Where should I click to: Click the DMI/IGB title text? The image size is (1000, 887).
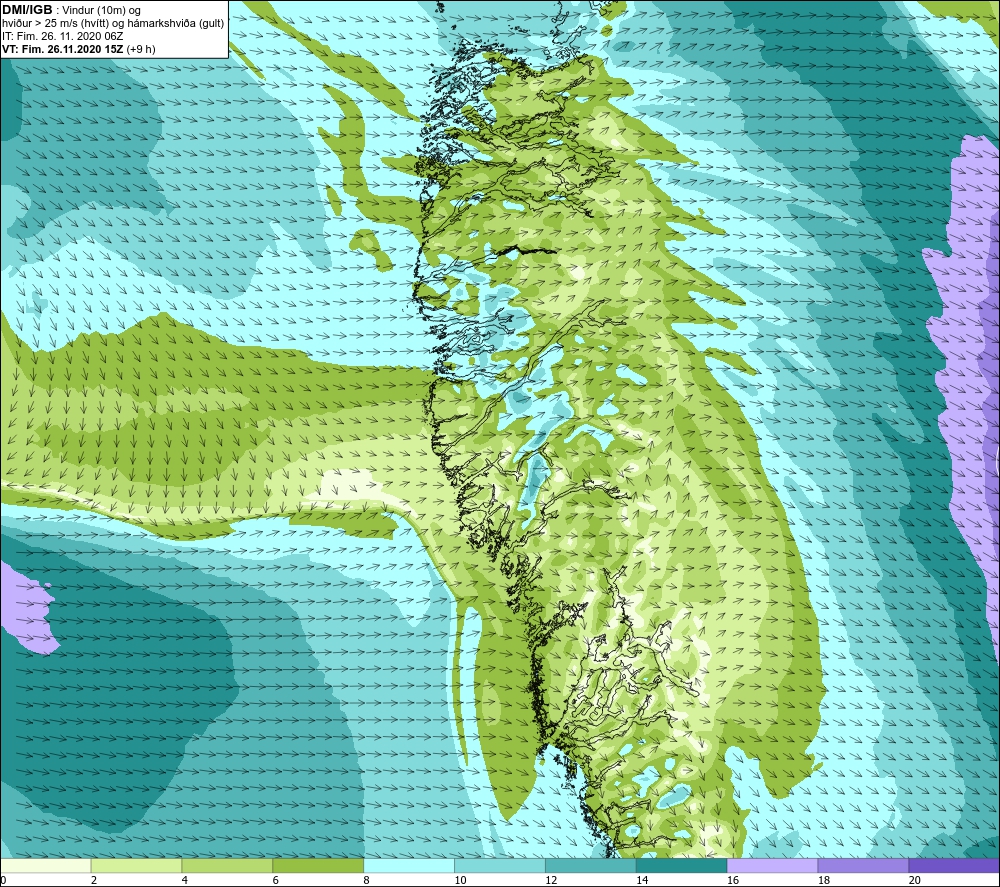(27, 10)
